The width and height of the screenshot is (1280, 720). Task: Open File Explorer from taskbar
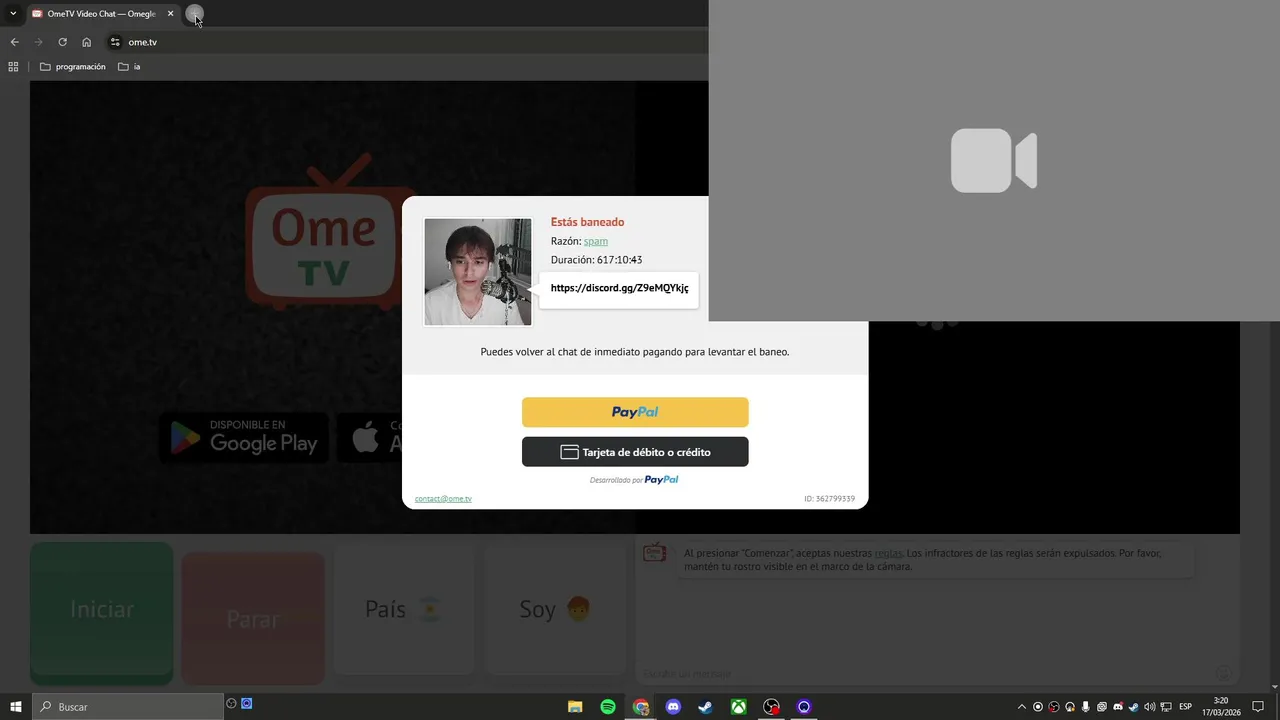(x=575, y=707)
